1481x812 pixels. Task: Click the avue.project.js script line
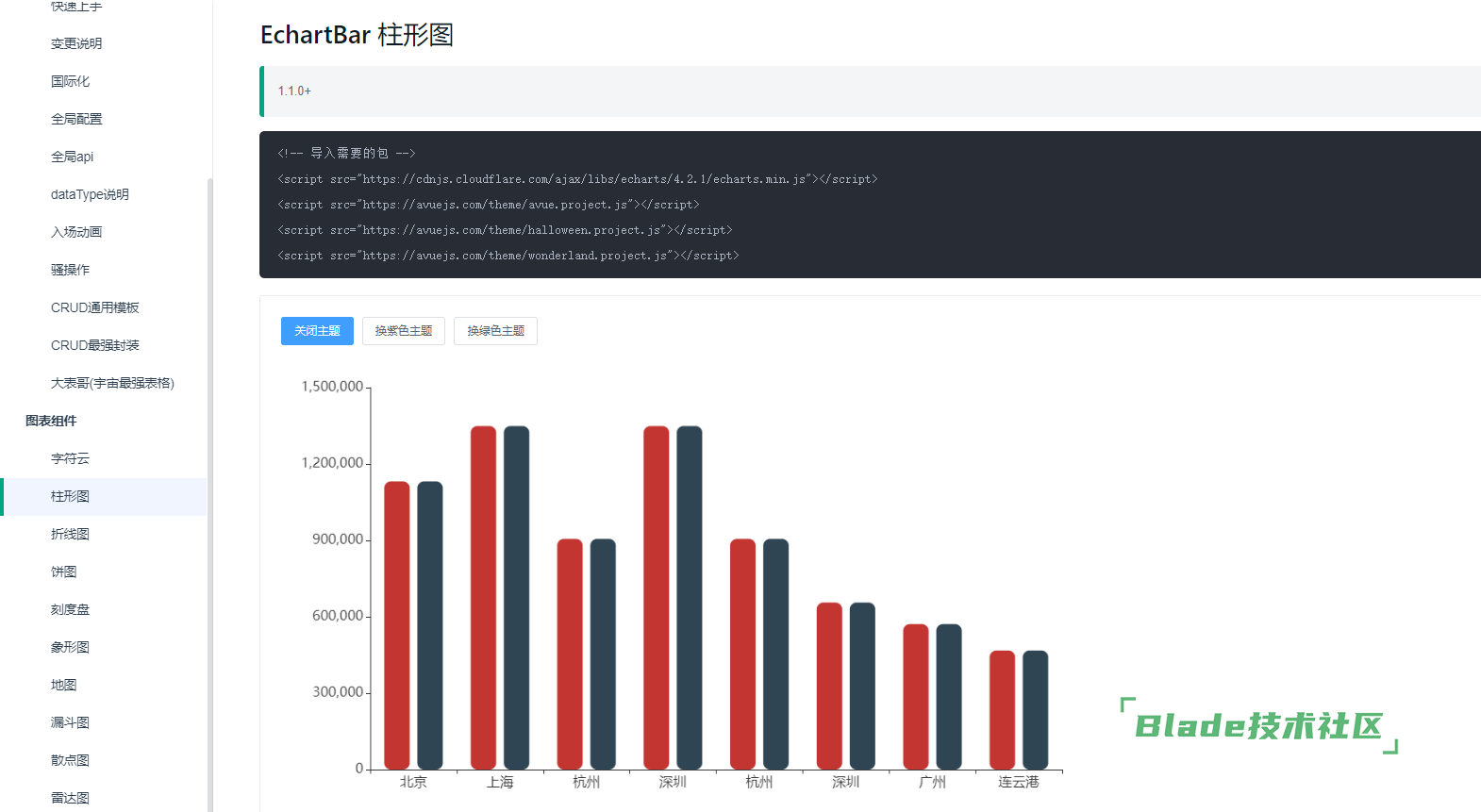click(488, 205)
